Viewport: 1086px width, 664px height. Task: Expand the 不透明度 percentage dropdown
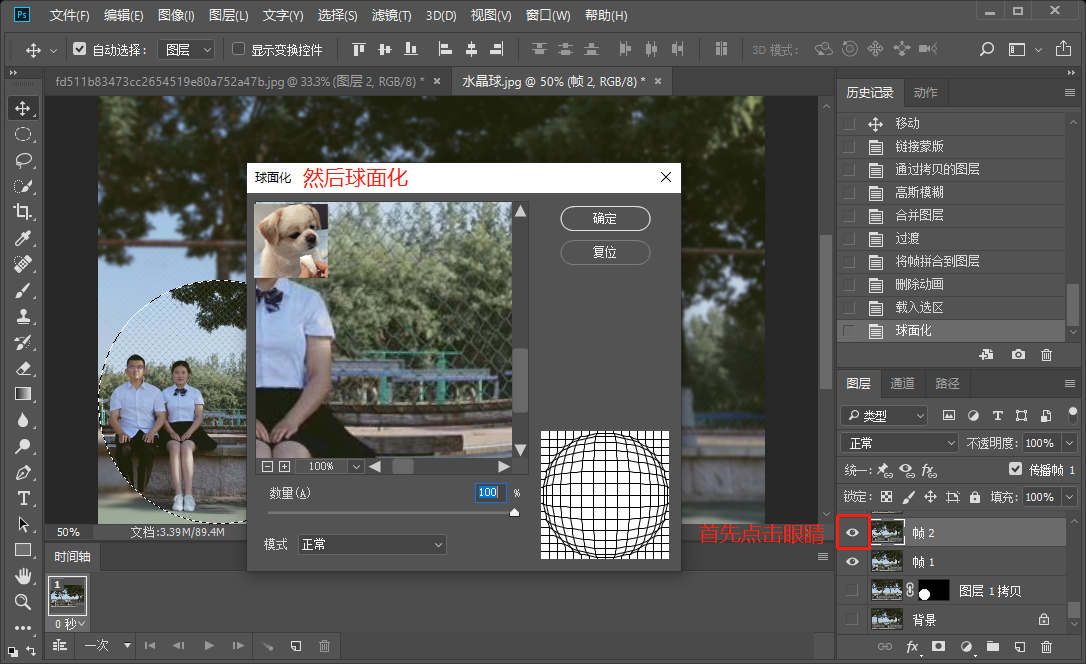1070,442
